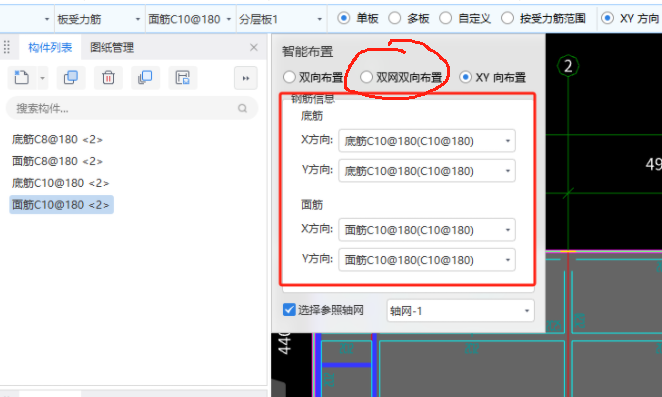
Task: Open the 面筋C10@180 toolbar dropdown
Action: click(x=190, y=19)
